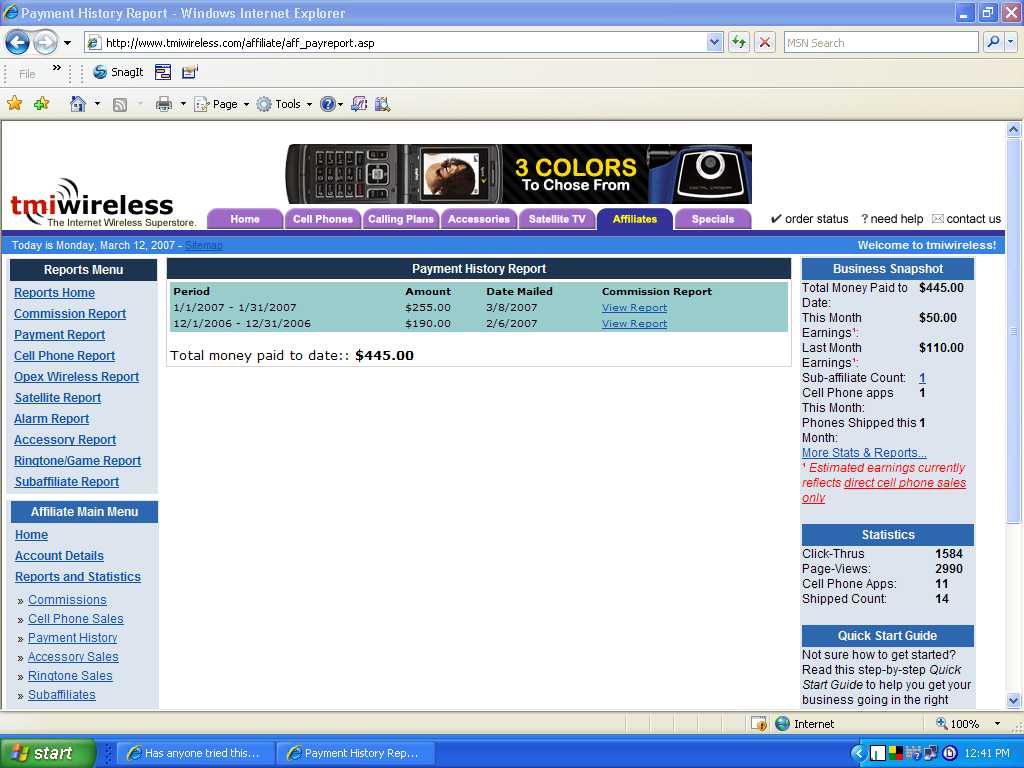This screenshot has width=1024, height=768.
Task: Open the File menu
Action: tap(27, 74)
